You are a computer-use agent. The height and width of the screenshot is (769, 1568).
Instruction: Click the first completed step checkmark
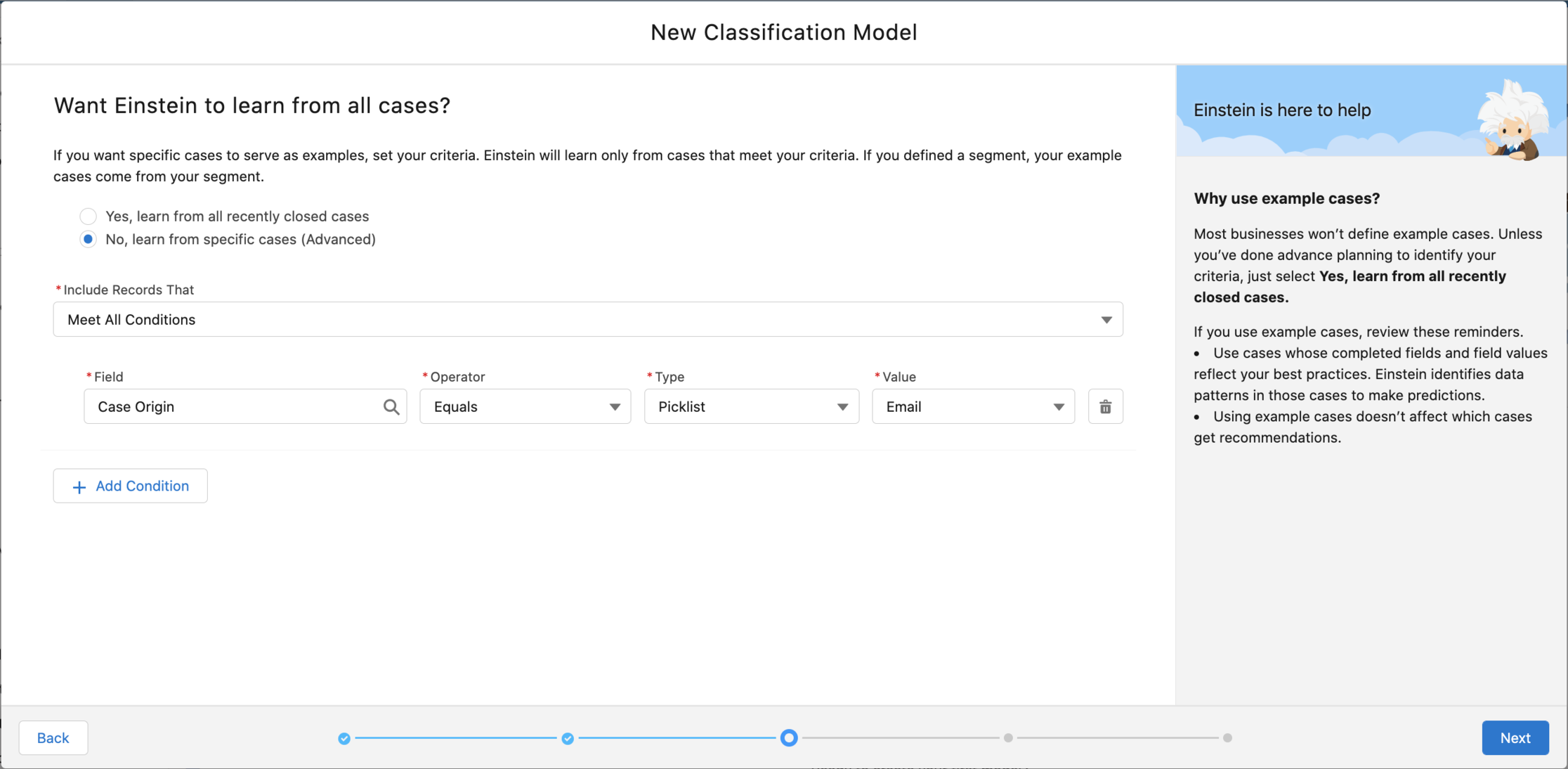coord(344,738)
